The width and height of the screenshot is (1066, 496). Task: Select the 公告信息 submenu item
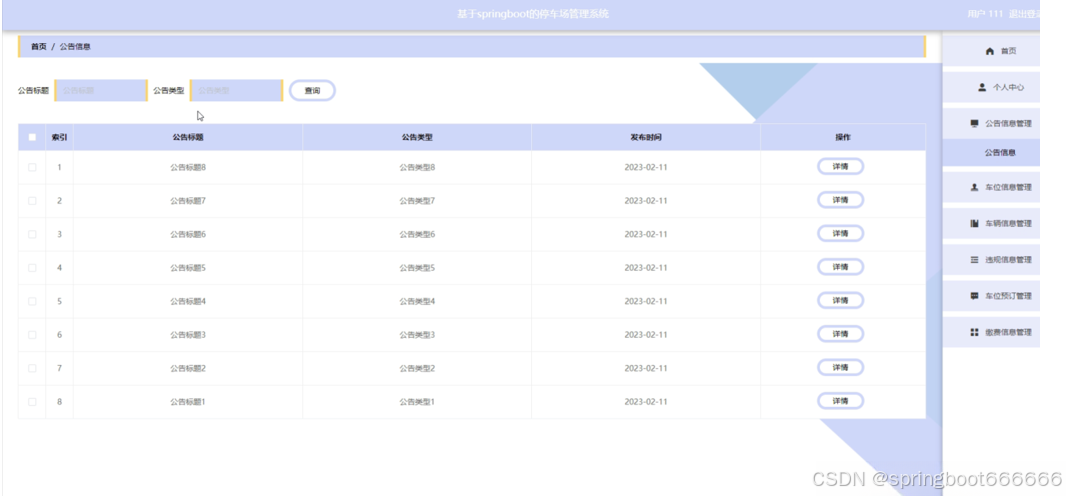click(x=991, y=153)
